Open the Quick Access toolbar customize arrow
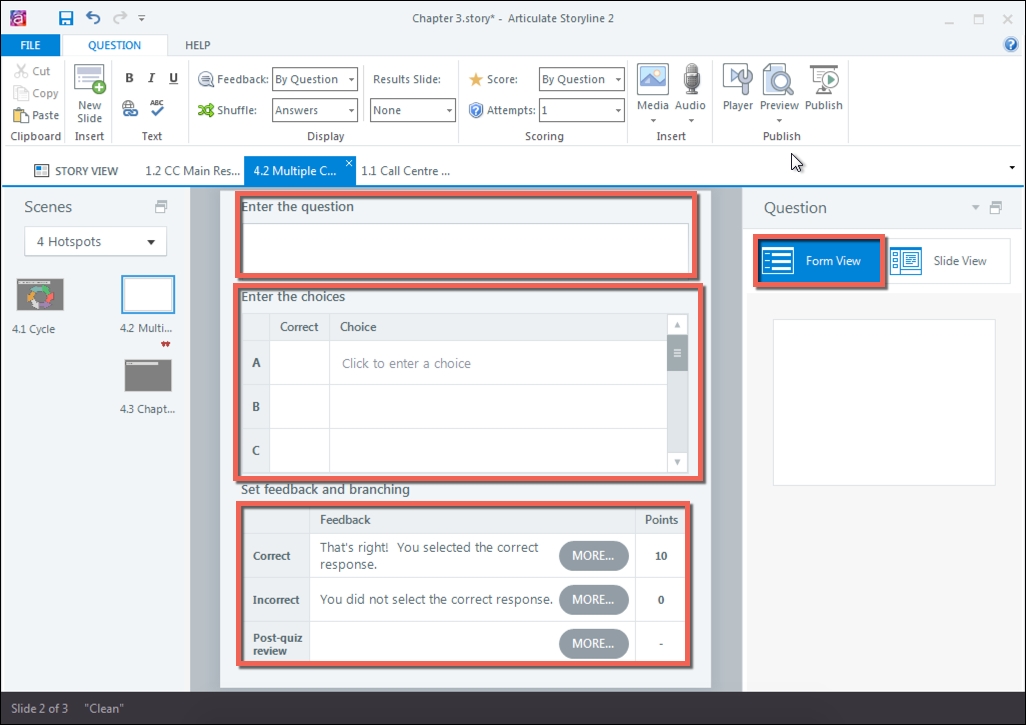The height and width of the screenshot is (725, 1026). 141,18
